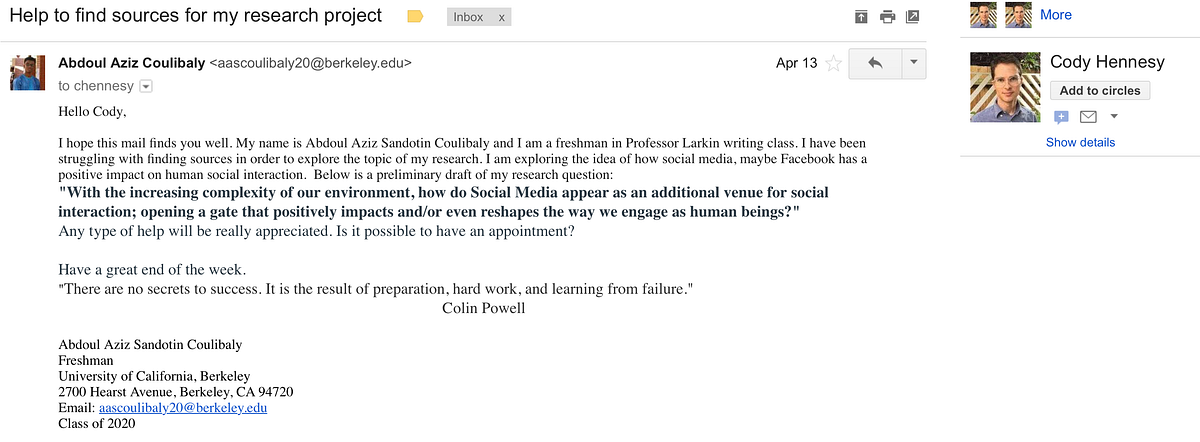Viewport: 1200px width, 442px height.
Task: Expand the contact options arrow for Cody Hennesy
Action: pos(1113,117)
